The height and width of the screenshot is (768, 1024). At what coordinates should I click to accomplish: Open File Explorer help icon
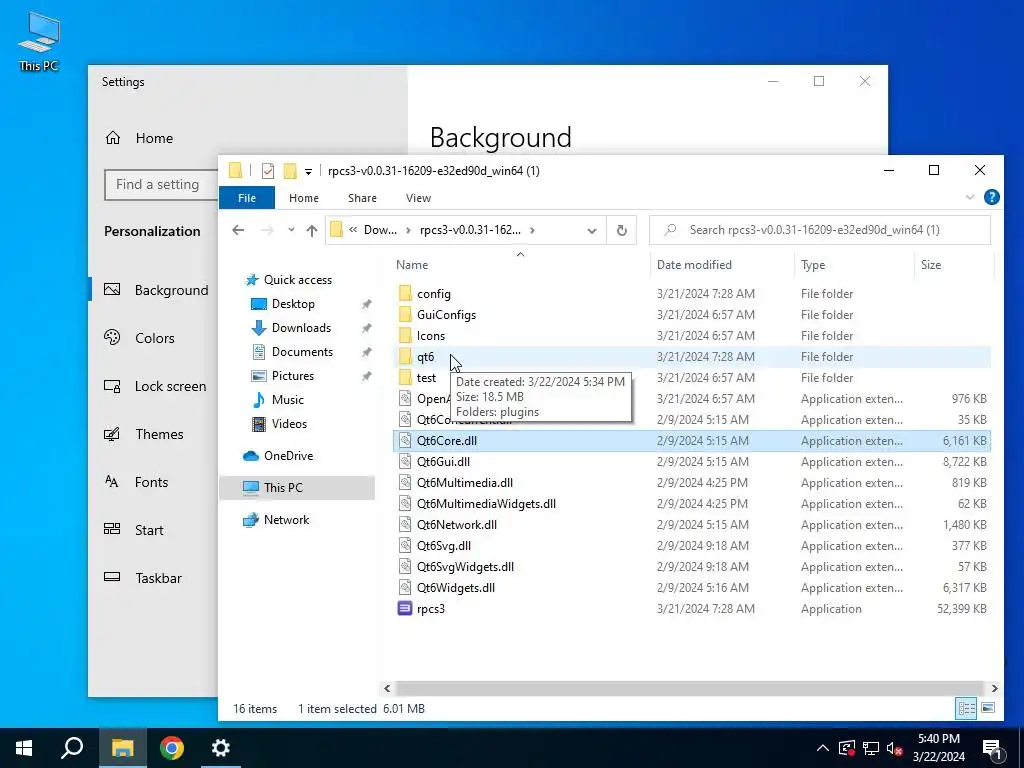[x=991, y=197]
